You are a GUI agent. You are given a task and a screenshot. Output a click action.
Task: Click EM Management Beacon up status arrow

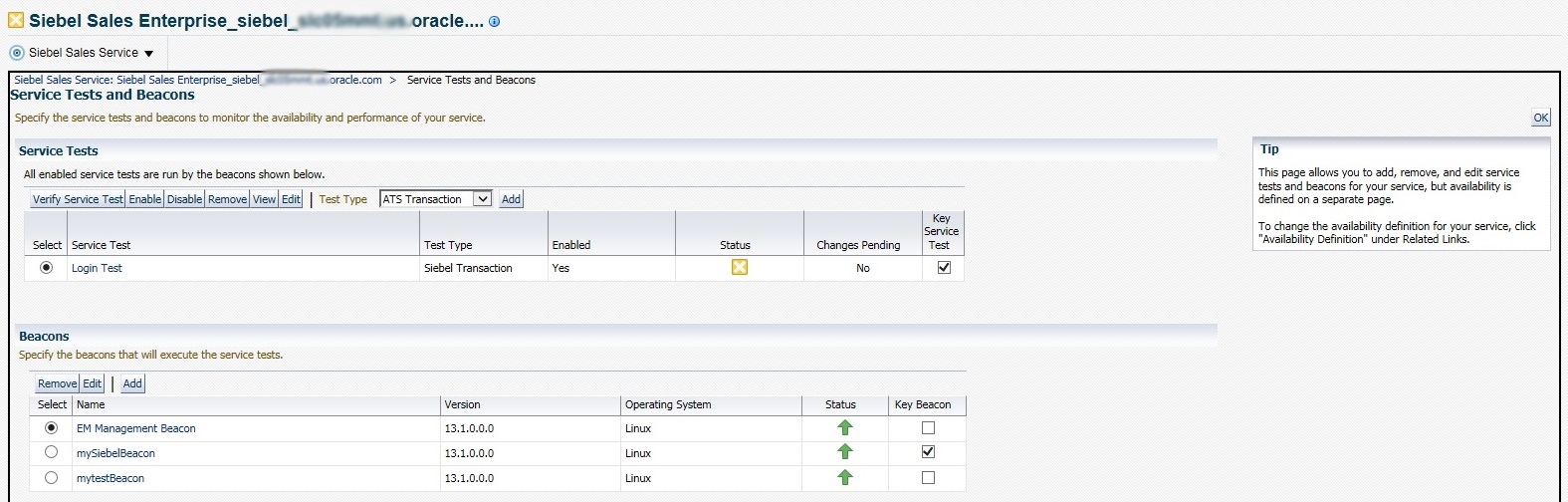tap(845, 427)
